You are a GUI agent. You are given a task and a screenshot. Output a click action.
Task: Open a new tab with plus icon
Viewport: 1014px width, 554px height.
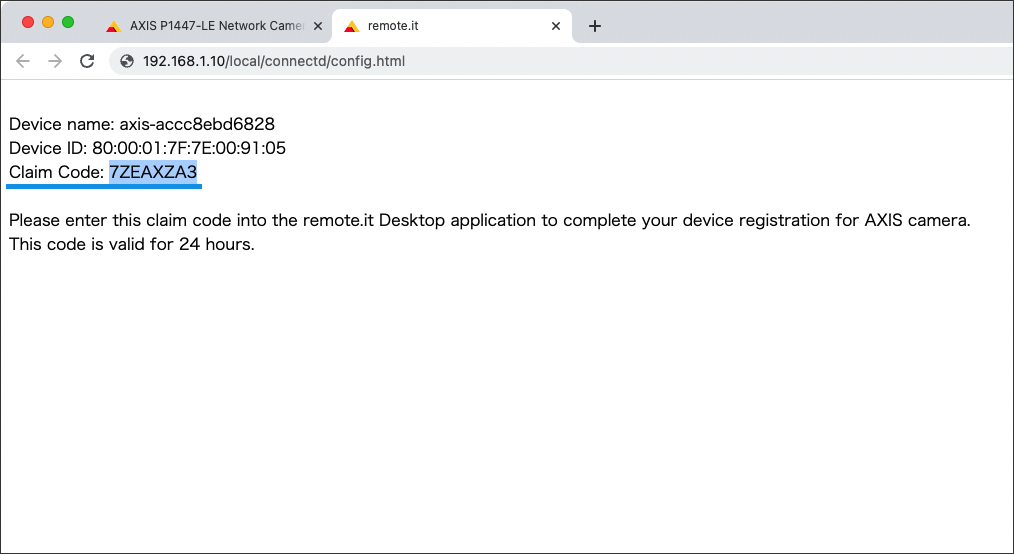595,26
